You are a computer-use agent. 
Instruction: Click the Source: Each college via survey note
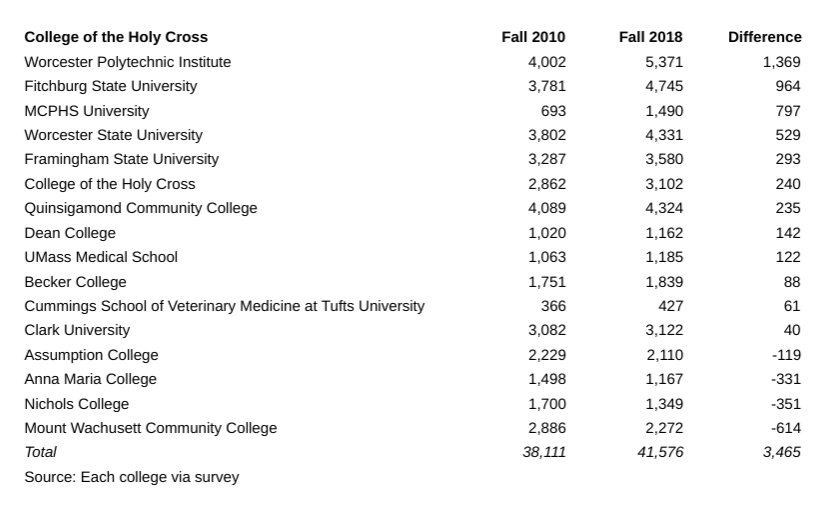click(x=132, y=477)
